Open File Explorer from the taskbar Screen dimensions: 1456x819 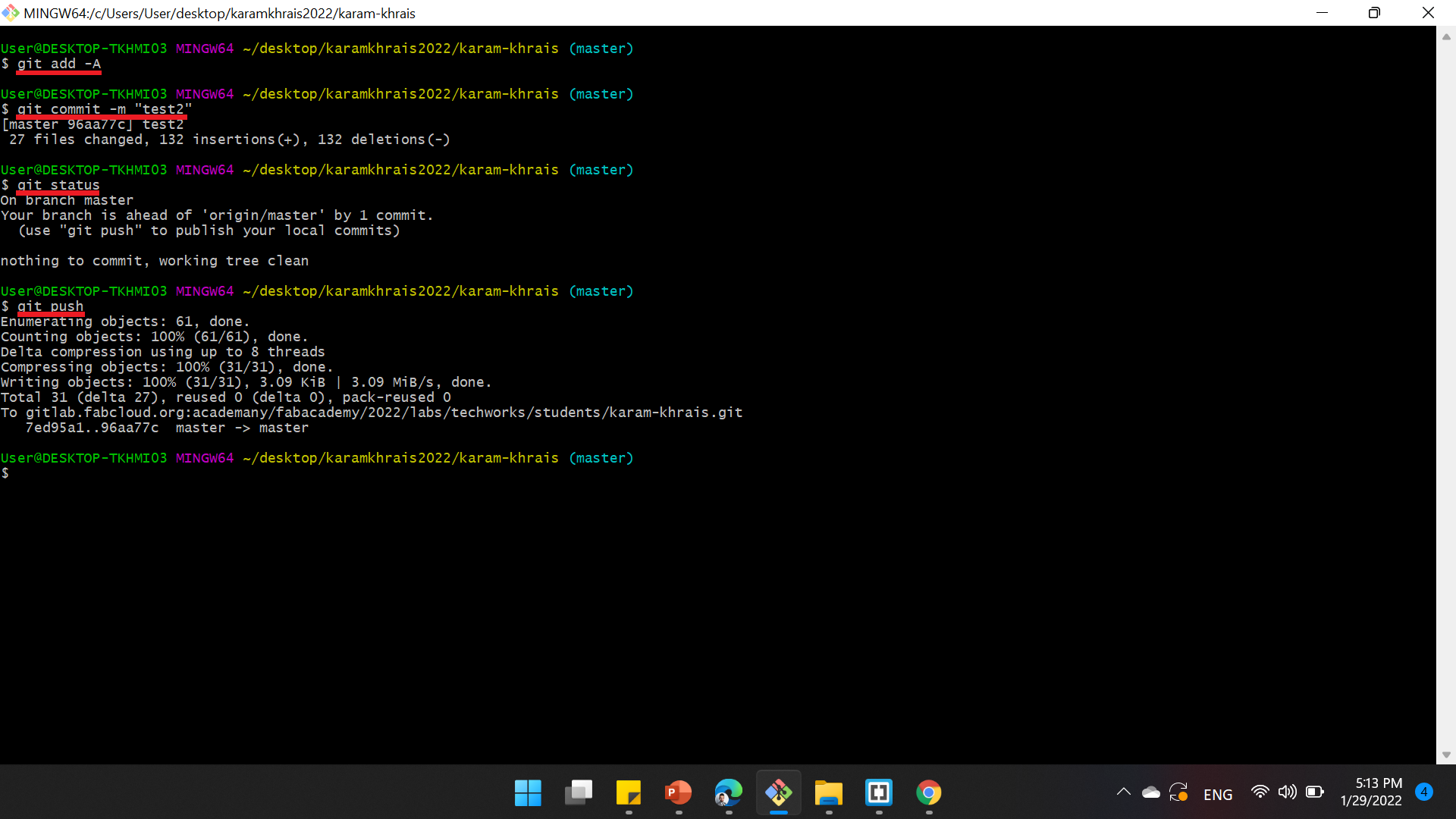point(829,793)
